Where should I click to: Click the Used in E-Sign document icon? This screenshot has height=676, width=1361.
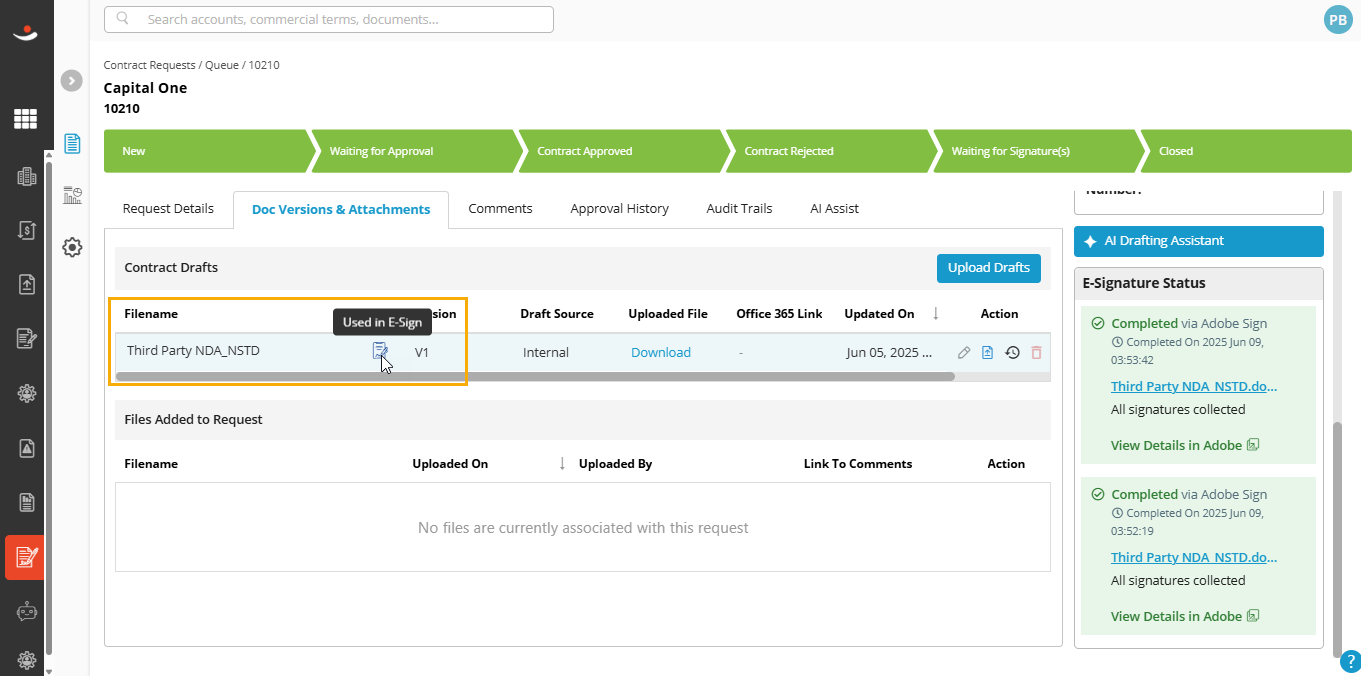(x=380, y=351)
